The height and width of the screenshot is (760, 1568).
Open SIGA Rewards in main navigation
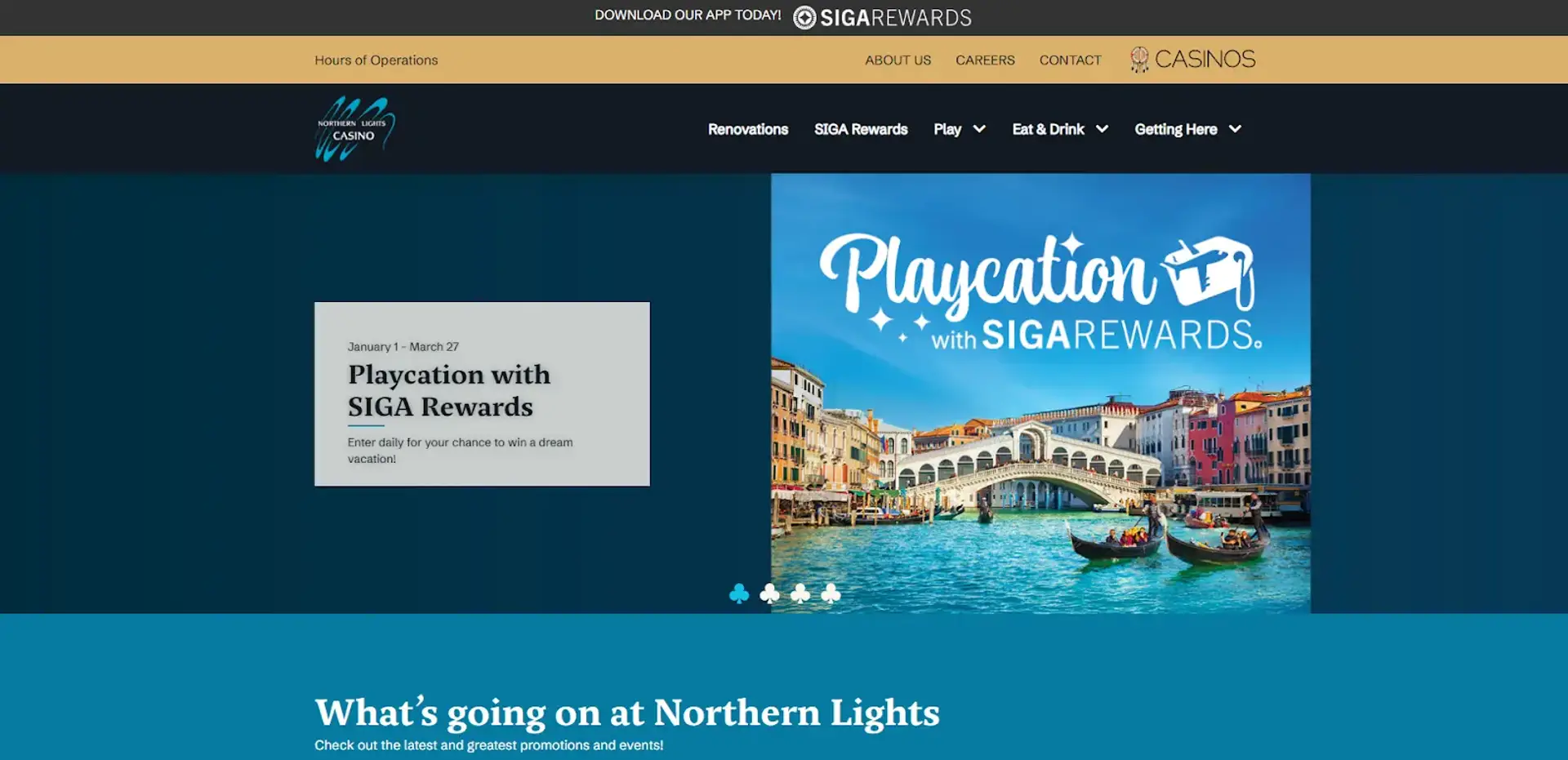pos(861,129)
